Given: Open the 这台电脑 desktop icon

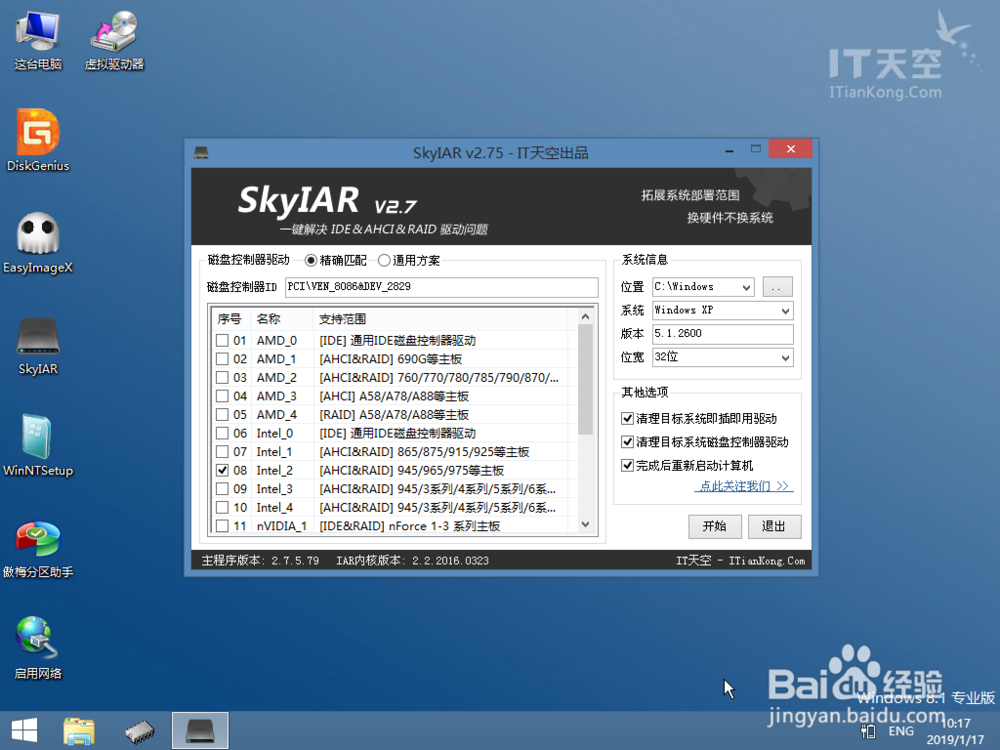Looking at the screenshot, I should [x=38, y=41].
